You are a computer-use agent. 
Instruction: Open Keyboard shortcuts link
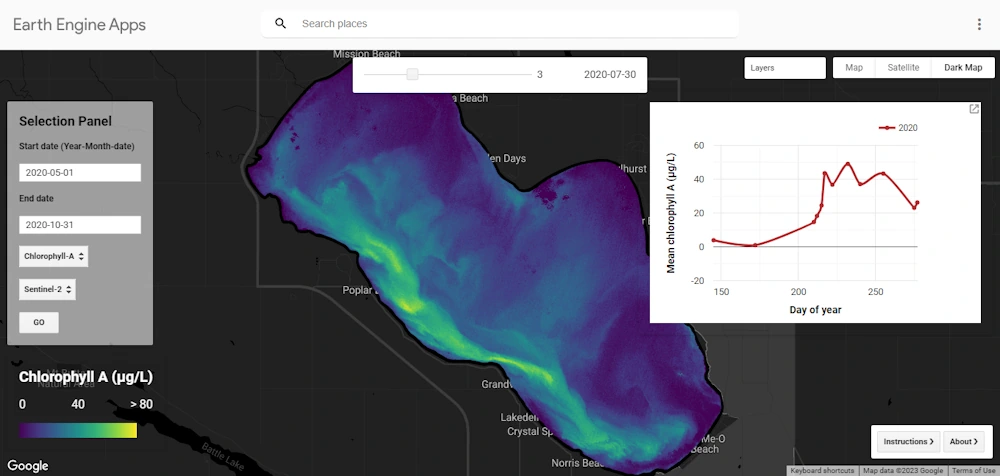pos(822,471)
